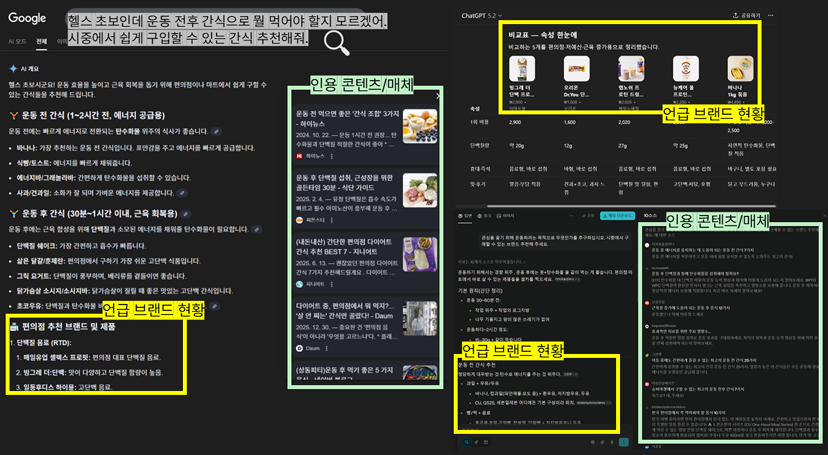Select the 빙그레 더단백 product image

(520, 70)
